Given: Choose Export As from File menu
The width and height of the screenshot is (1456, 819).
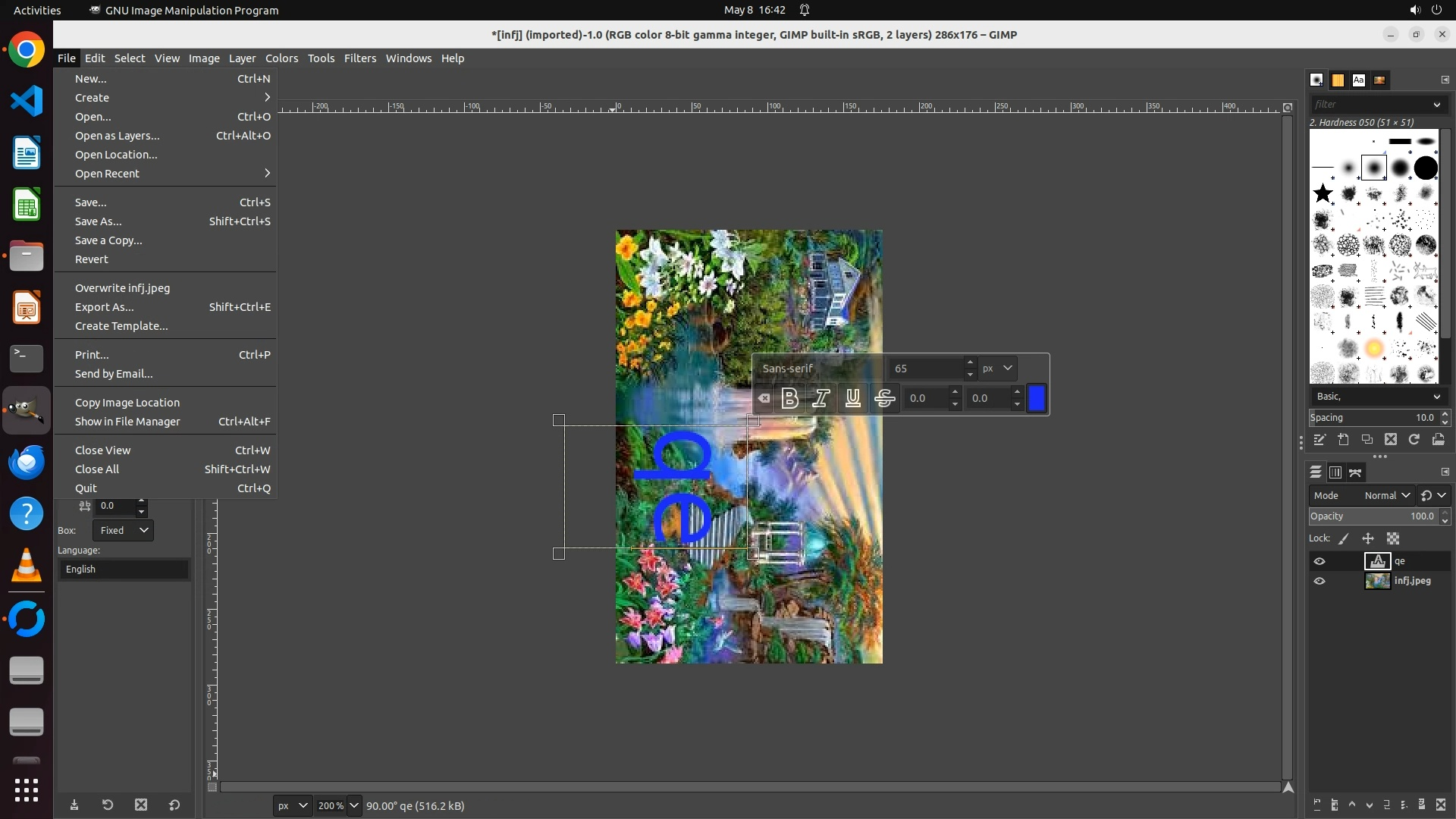Looking at the screenshot, I should click(x=105, y=307).
